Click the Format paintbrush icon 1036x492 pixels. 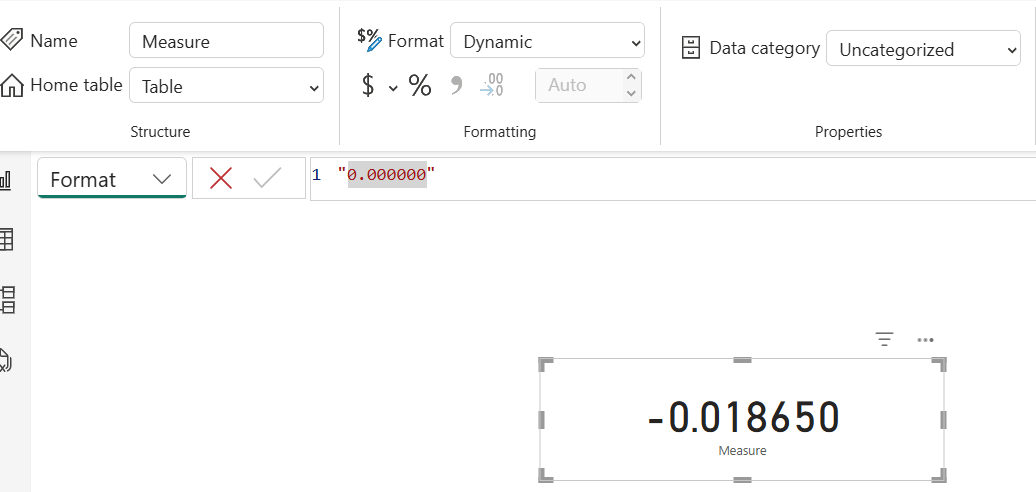[x=369, y=40]
